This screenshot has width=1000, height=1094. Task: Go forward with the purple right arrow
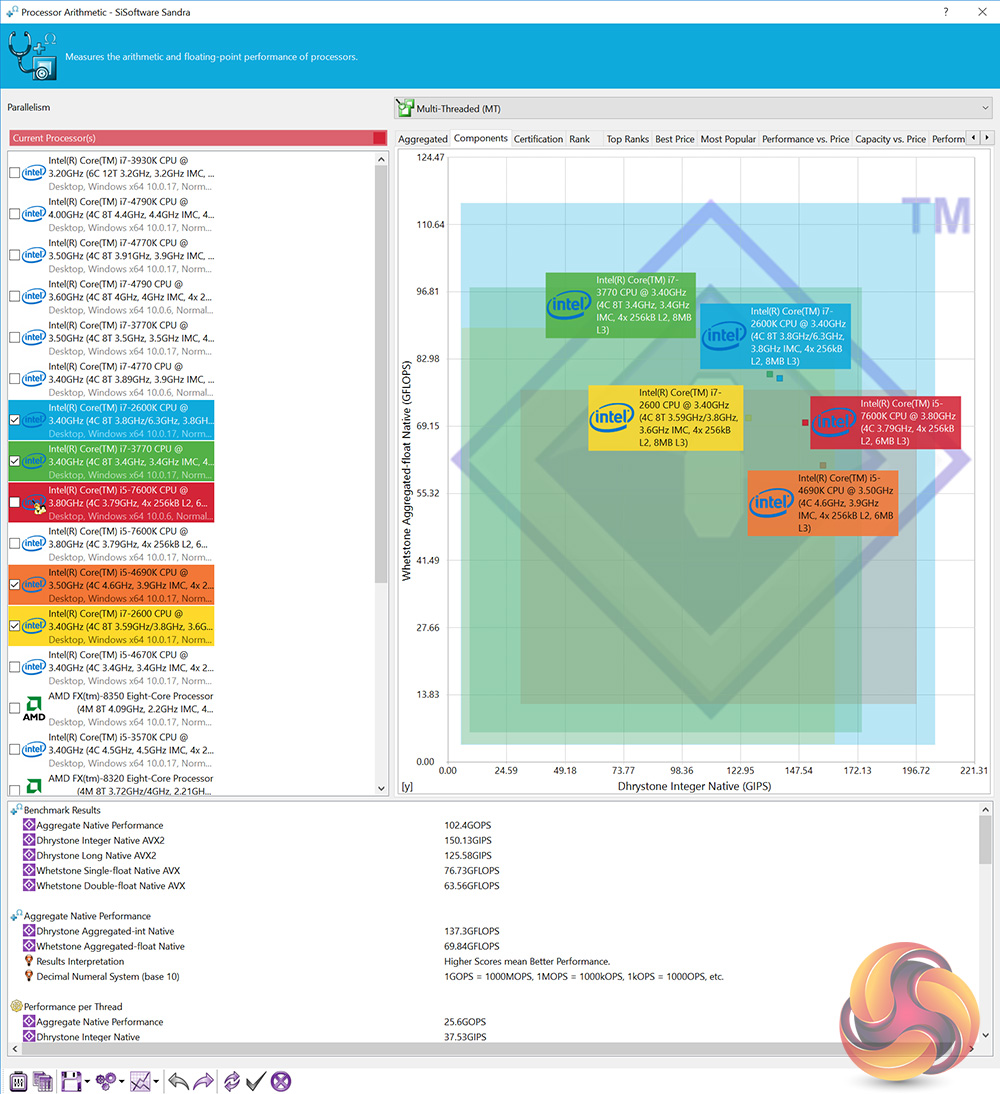tap(203, 1081)
